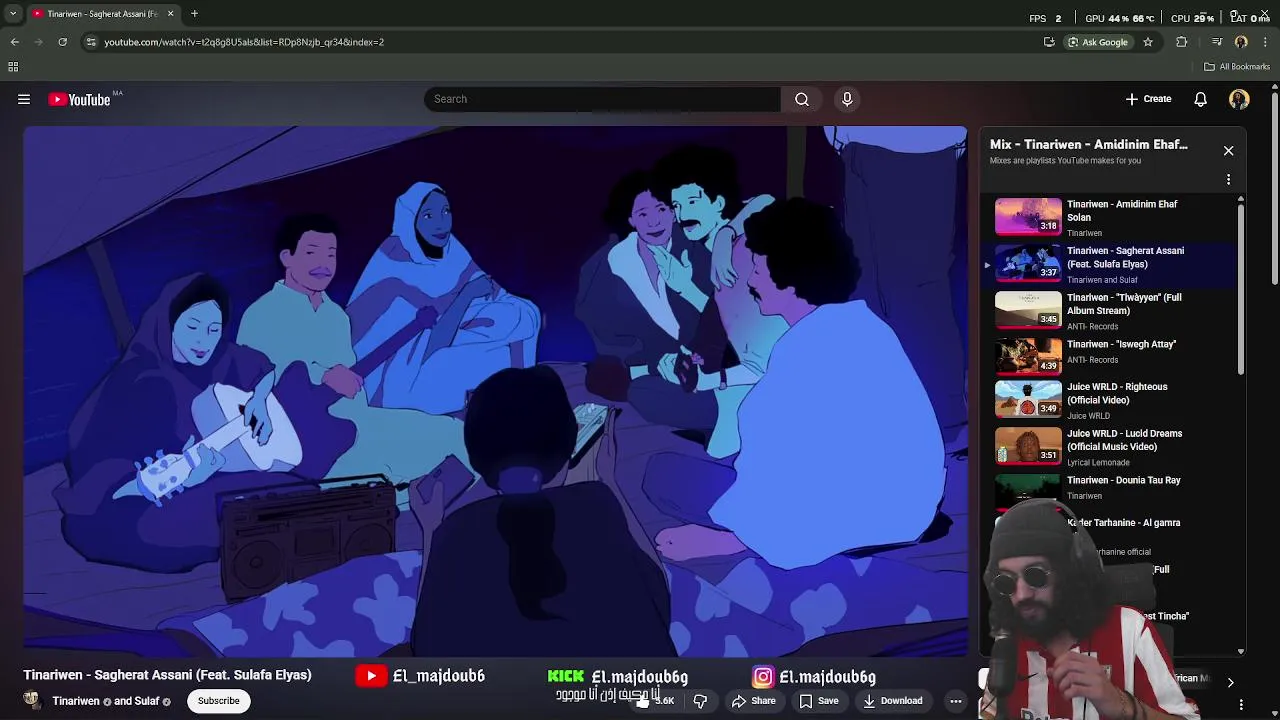The width and height of the screenshot is (1280, 720).
Task: Click the Create button
Action: pyautogui.click(x=1148, y=99)
